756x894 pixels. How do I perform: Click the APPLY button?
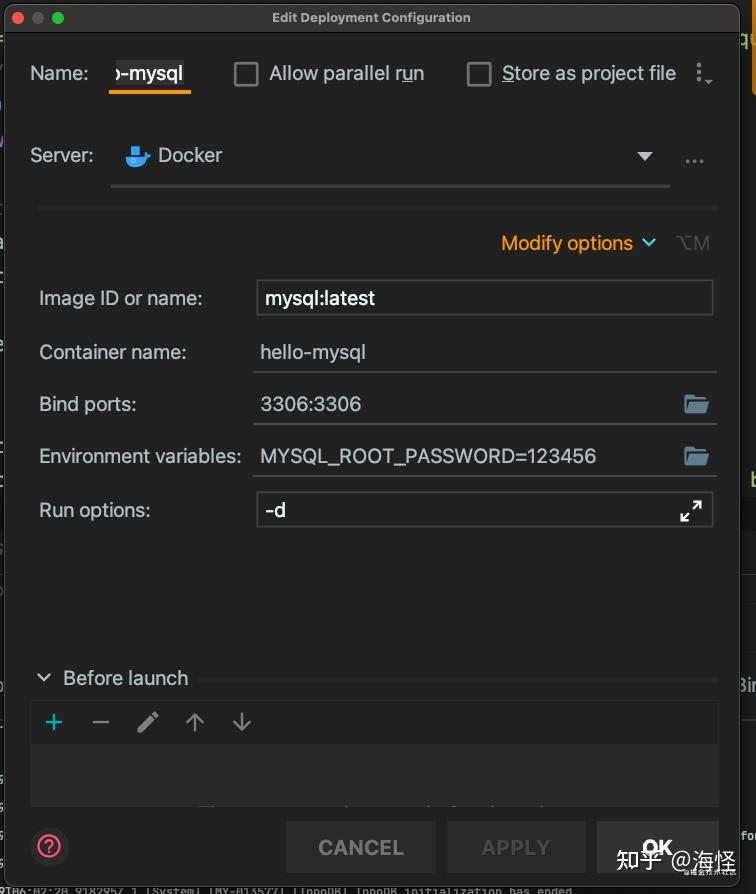pos(516,847)
